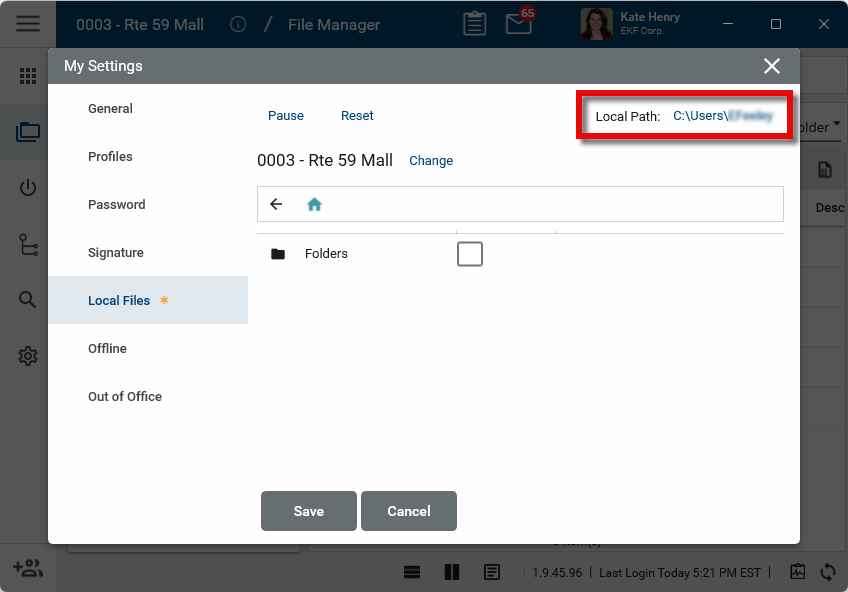Viewport: 848px width, 592px height.
Task: Open the General settings tab
Action: (110, 109)
